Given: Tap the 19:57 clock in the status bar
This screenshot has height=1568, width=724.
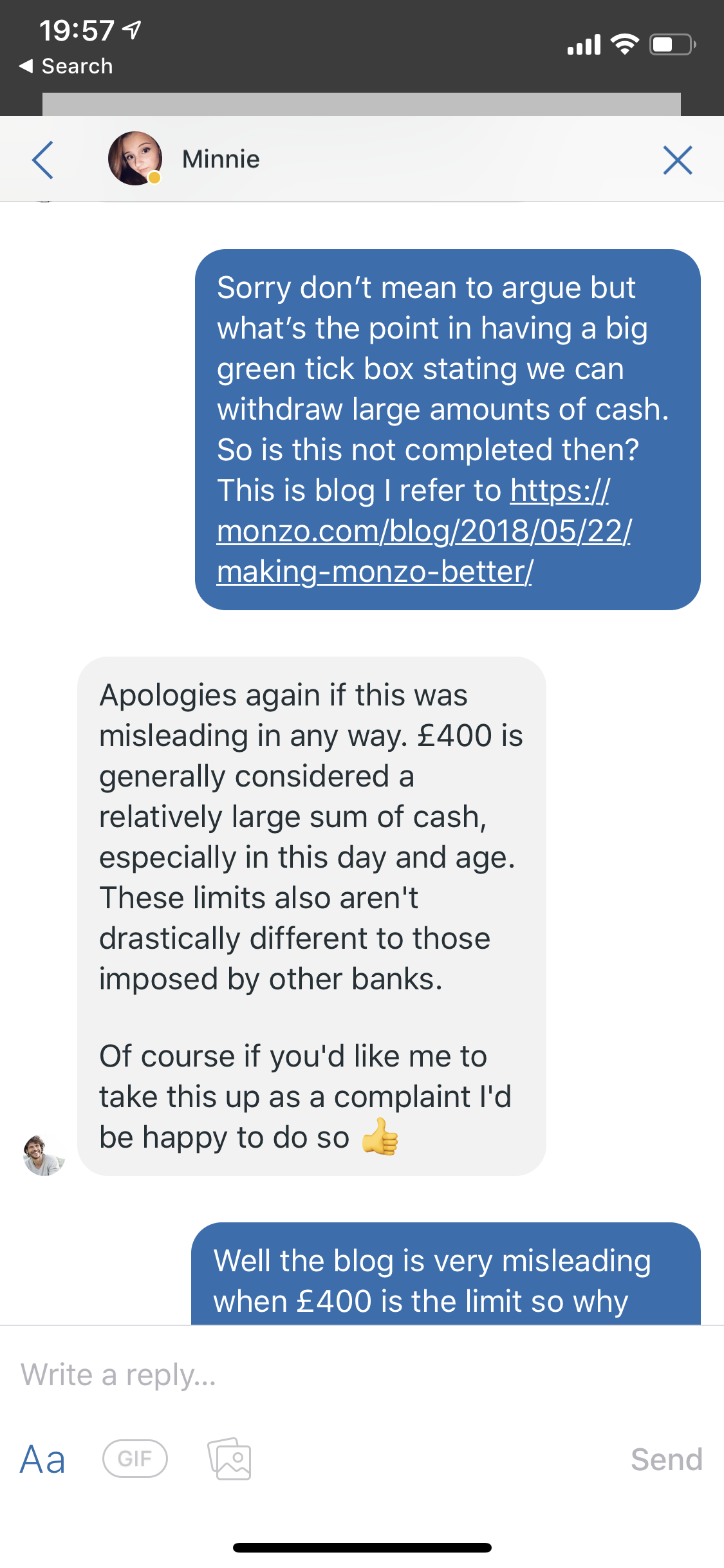Looking at the screenshot, I should click(77, 30).
